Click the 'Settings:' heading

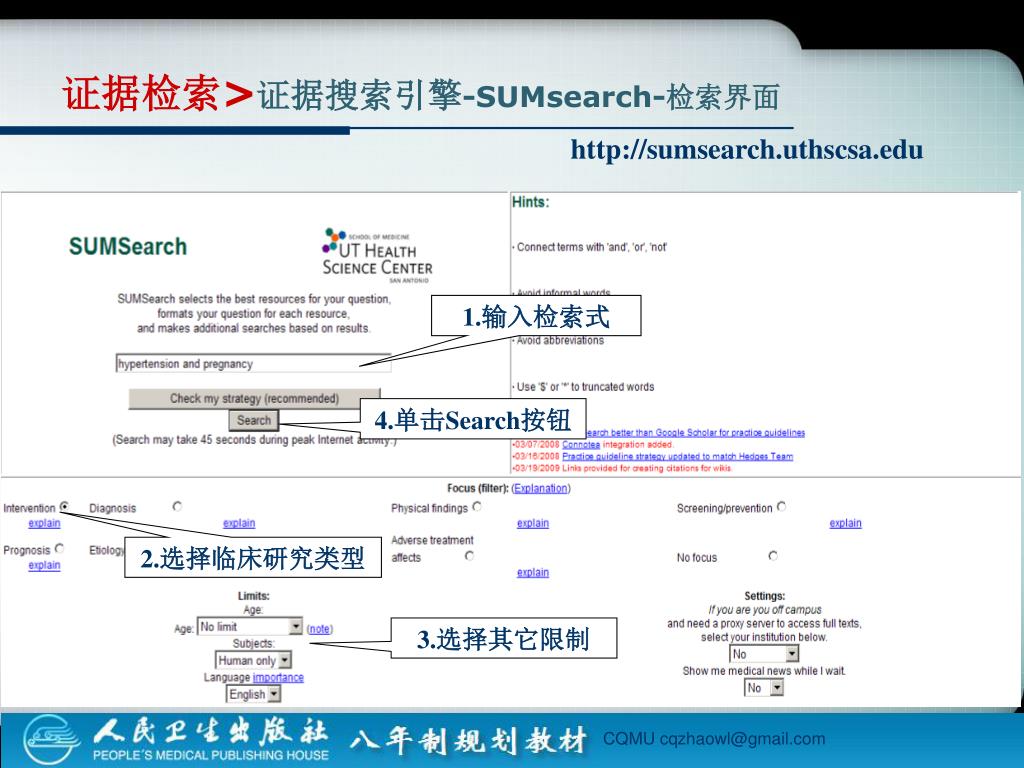[765, 596]
